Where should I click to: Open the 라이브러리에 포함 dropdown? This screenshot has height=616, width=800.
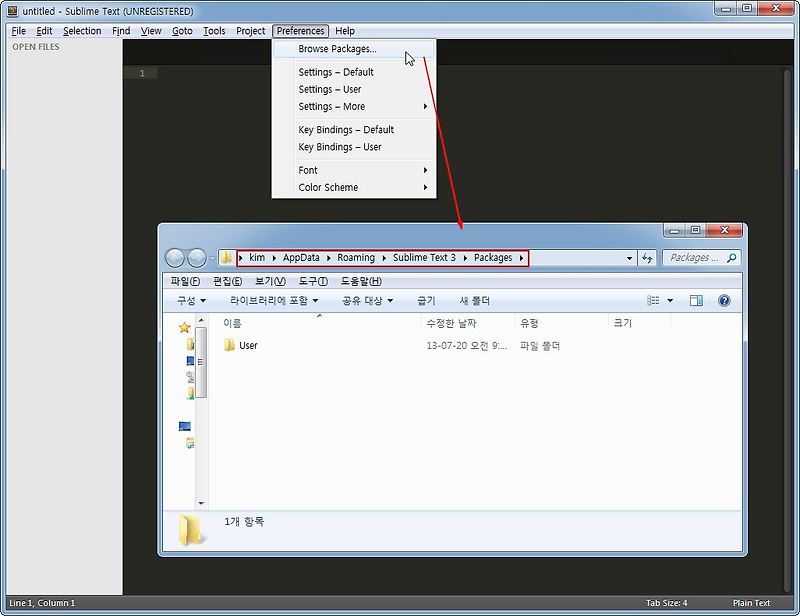[x=274, y=301]
